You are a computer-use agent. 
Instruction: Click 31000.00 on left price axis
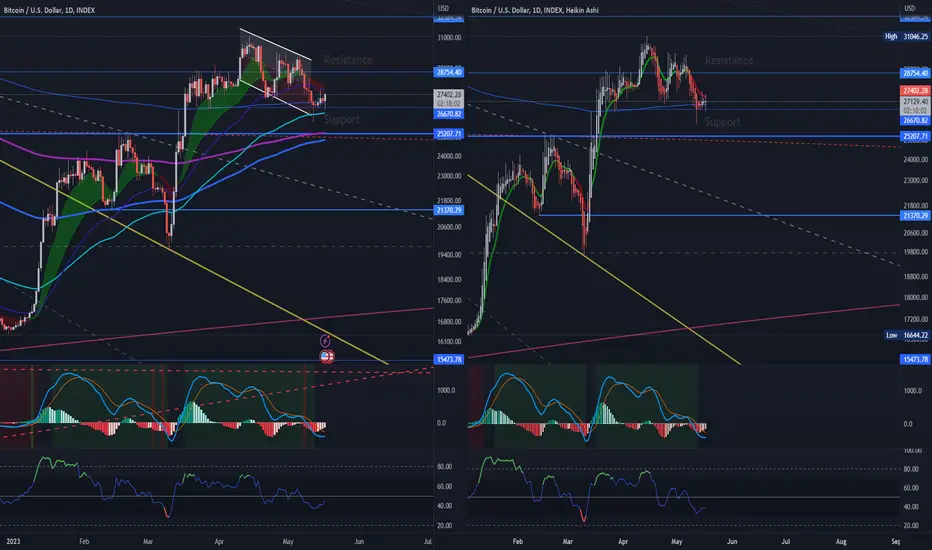[449, 37]
